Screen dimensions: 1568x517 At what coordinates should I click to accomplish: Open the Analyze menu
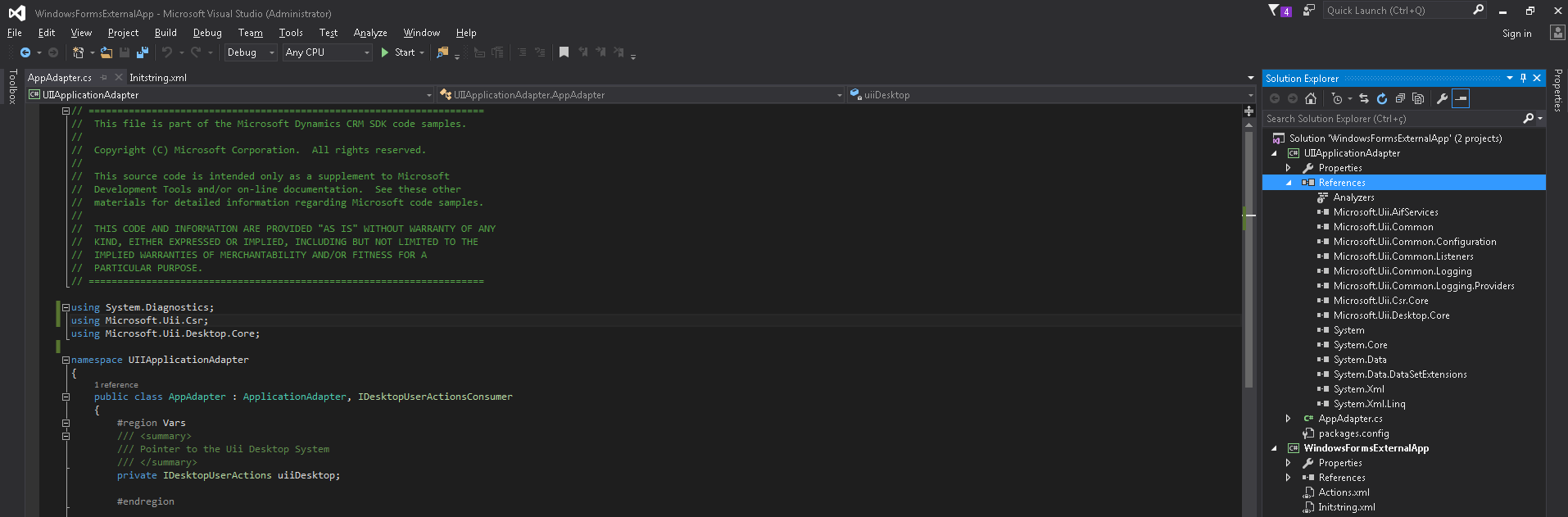click(x=370, y=33)
